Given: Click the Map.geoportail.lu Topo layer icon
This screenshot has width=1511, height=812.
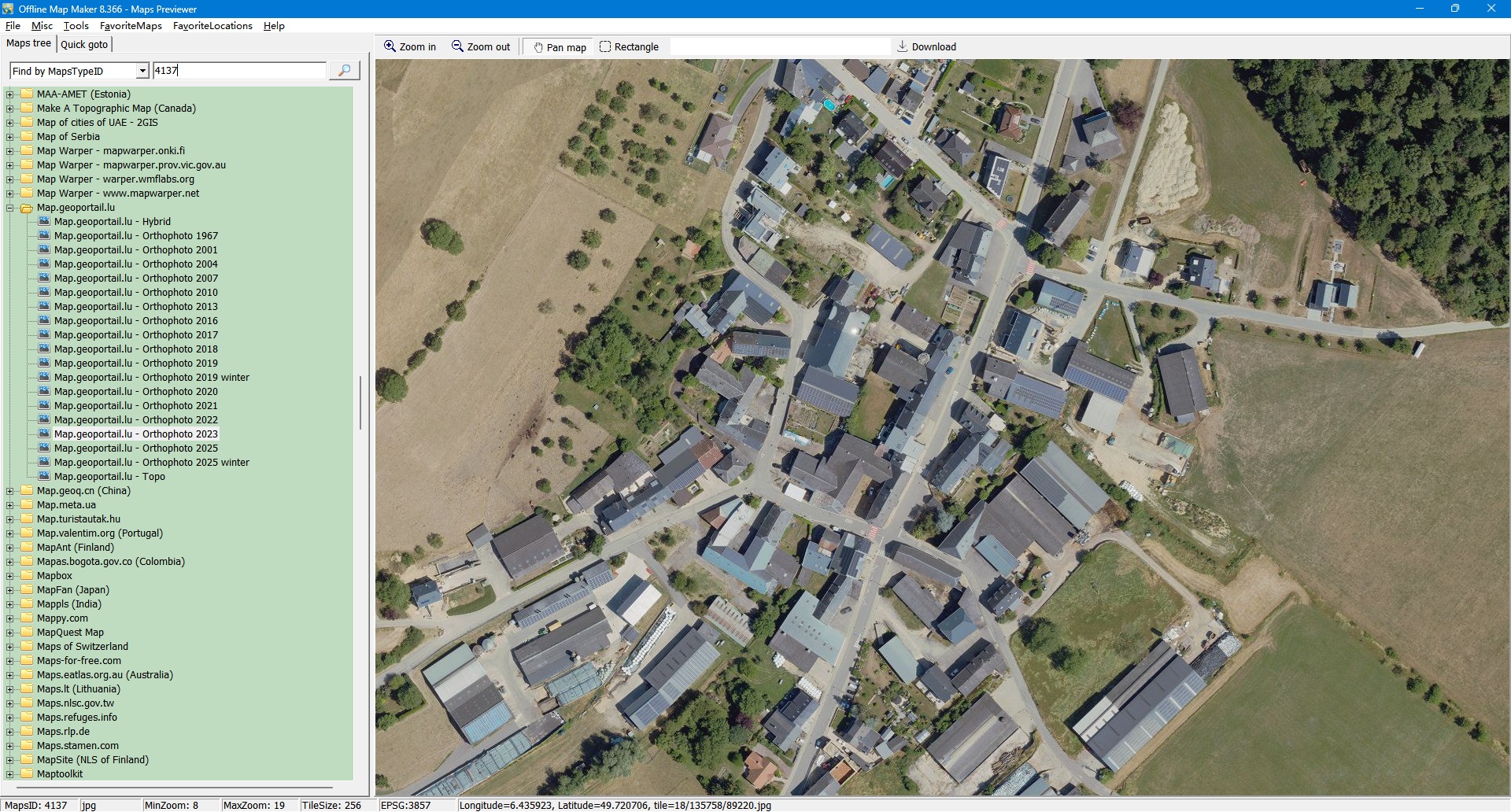Looking at the screenshot, I should 44,477.
